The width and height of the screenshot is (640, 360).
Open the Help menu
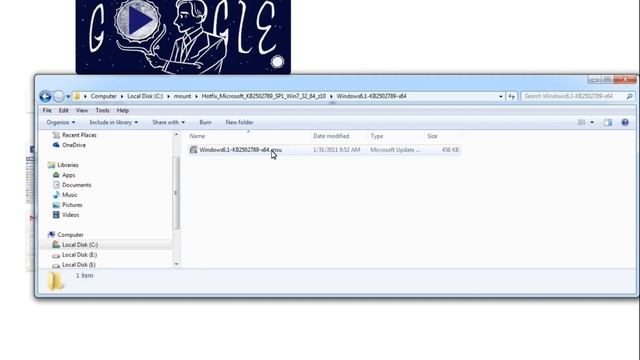pyautogui.click(x=122, y=110)
